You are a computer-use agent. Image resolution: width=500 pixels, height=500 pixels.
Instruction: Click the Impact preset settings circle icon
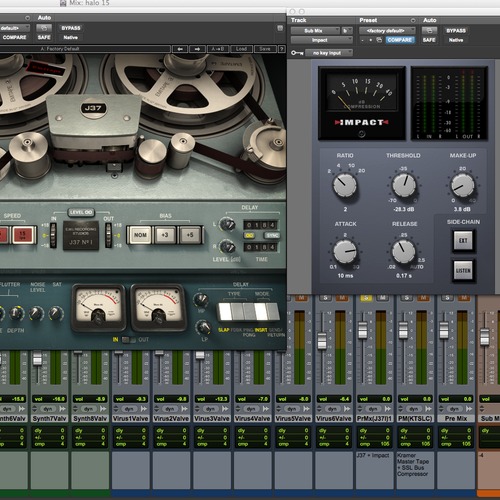[x=413, y=20]
